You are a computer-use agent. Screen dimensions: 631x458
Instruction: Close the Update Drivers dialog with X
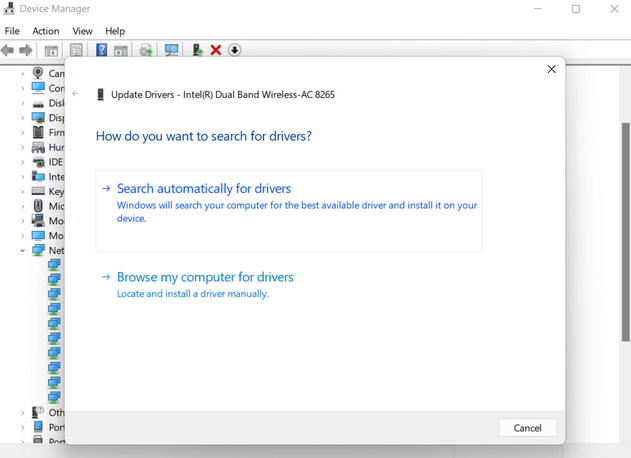click(x=551, y=69)
